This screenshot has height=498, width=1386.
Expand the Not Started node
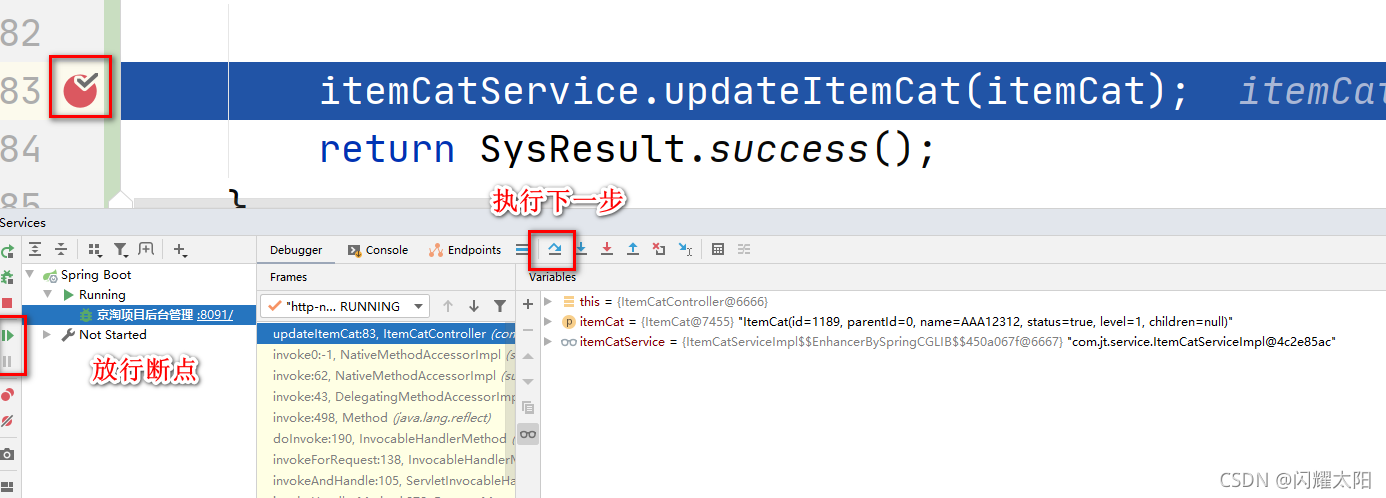click(x=47, y=335)
